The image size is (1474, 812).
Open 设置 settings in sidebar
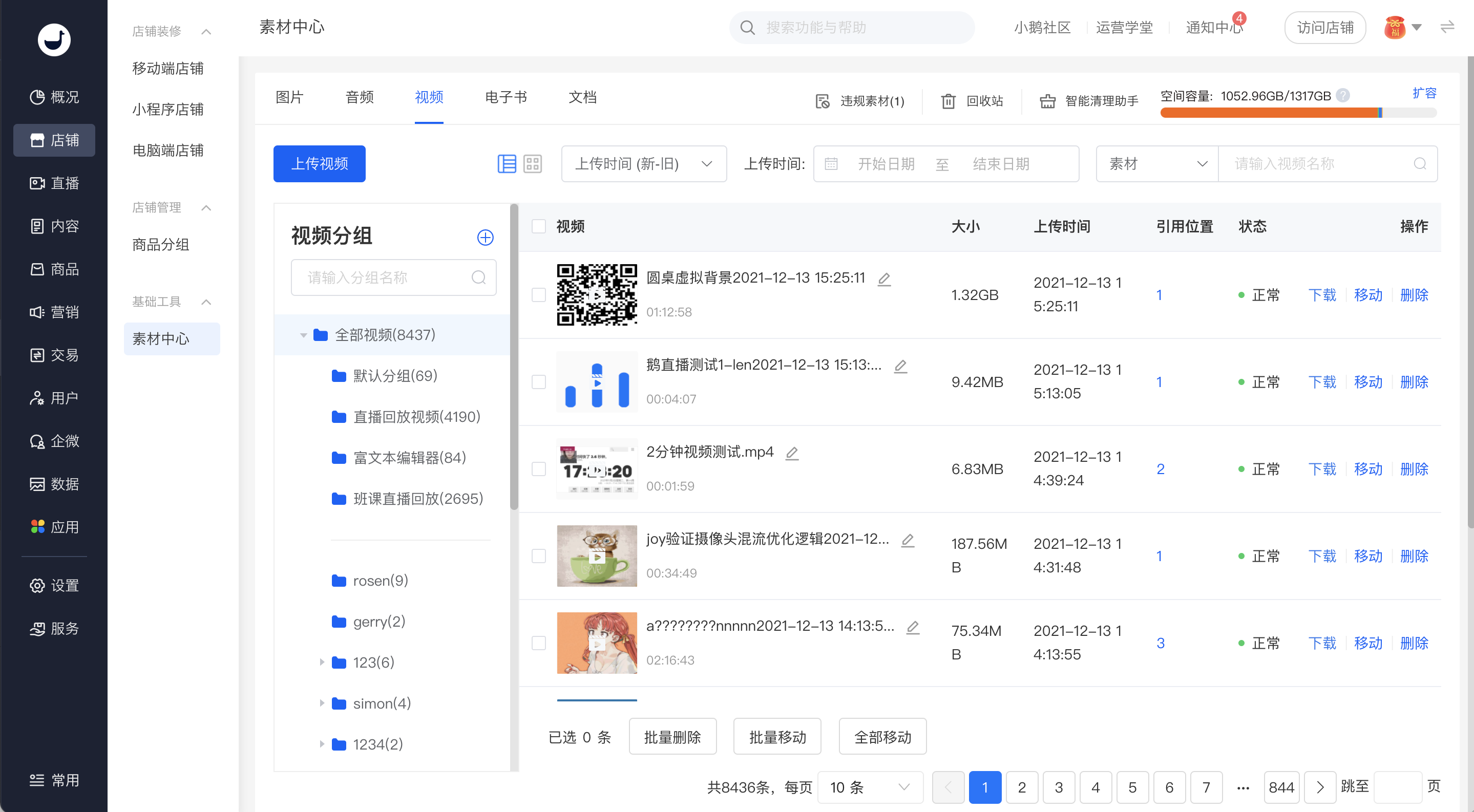coord(54,586)
